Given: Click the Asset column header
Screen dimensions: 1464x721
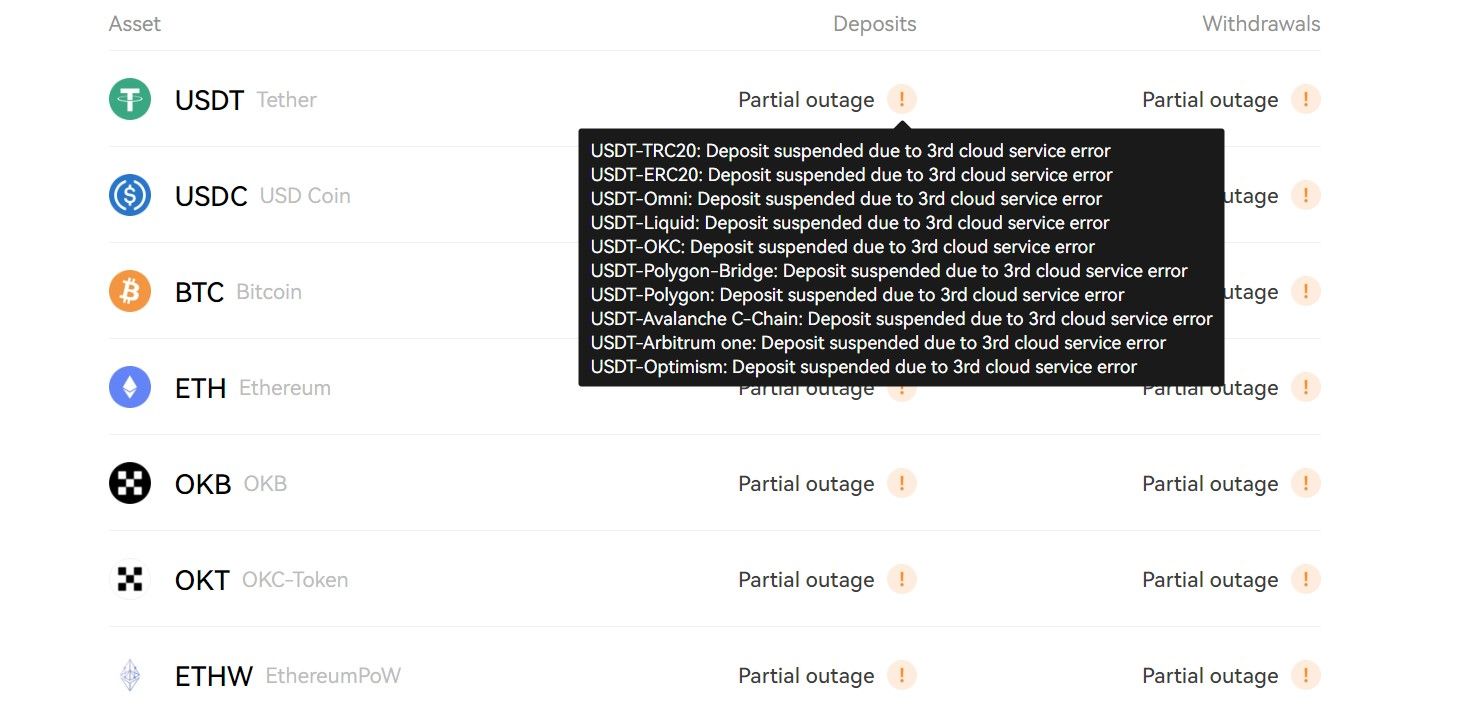Looking at the screenshot, I should click(x=135, y=24).
